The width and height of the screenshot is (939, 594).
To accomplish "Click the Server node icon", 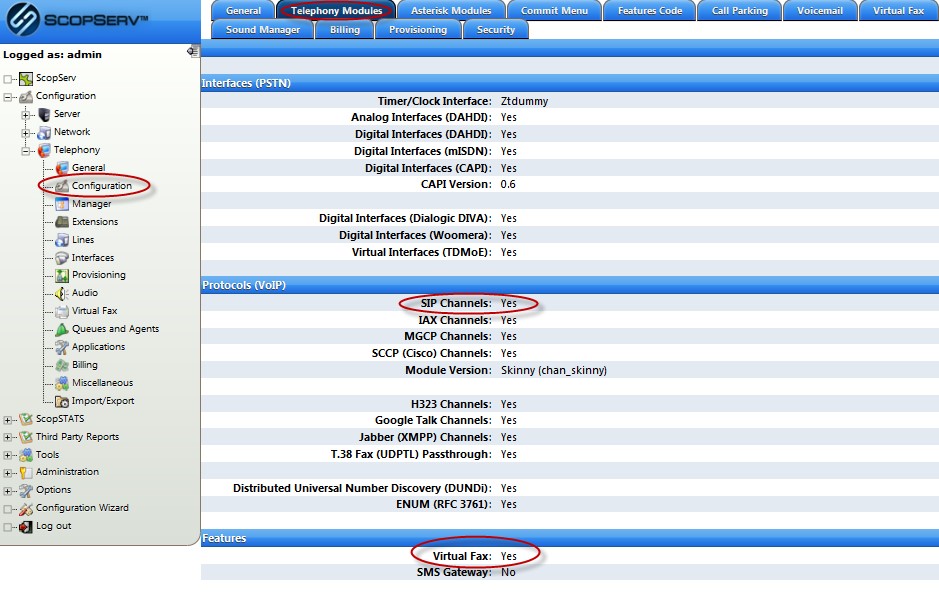I will [x=44, y=114].
